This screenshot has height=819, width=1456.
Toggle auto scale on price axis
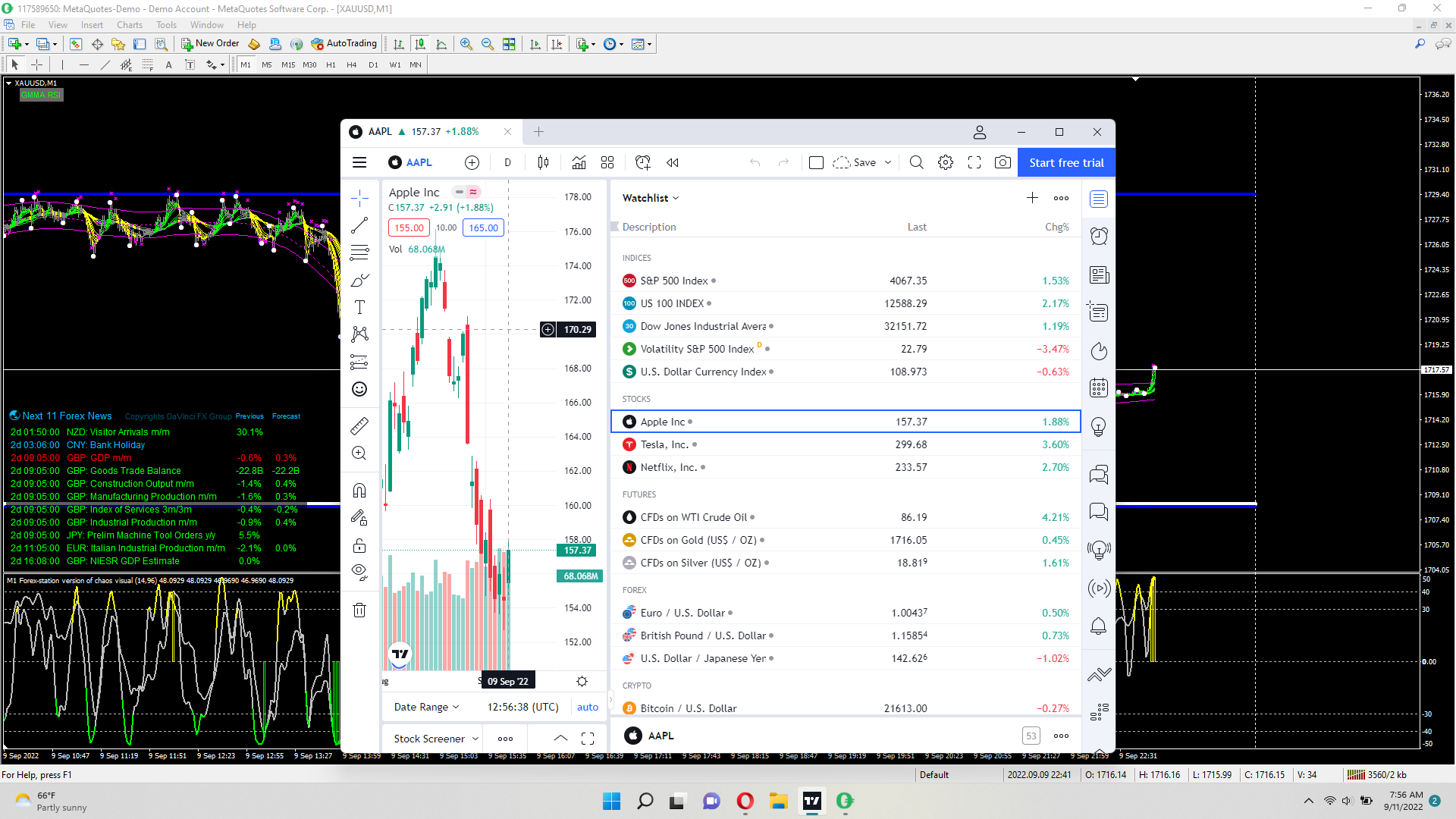[587, 707]
